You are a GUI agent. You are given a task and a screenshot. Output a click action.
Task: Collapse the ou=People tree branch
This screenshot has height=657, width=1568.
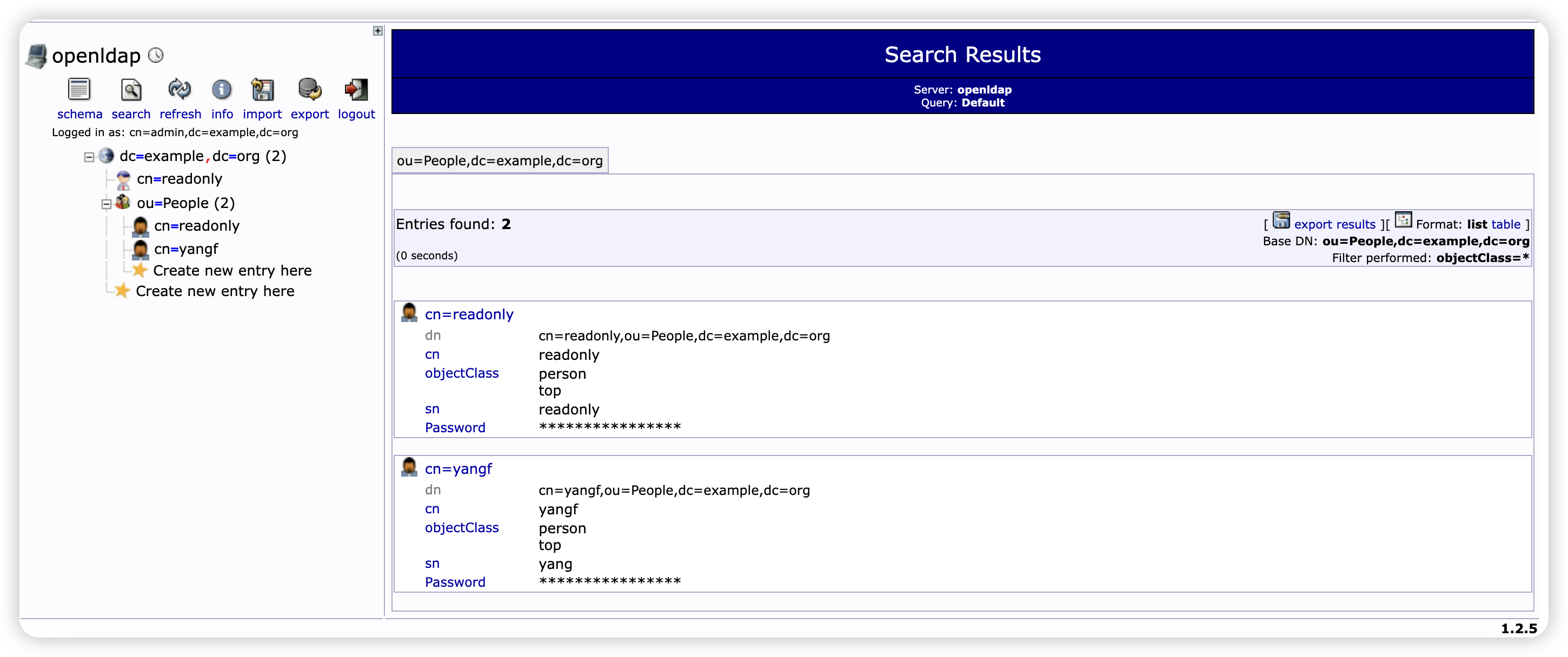click(x=106, y=204)
